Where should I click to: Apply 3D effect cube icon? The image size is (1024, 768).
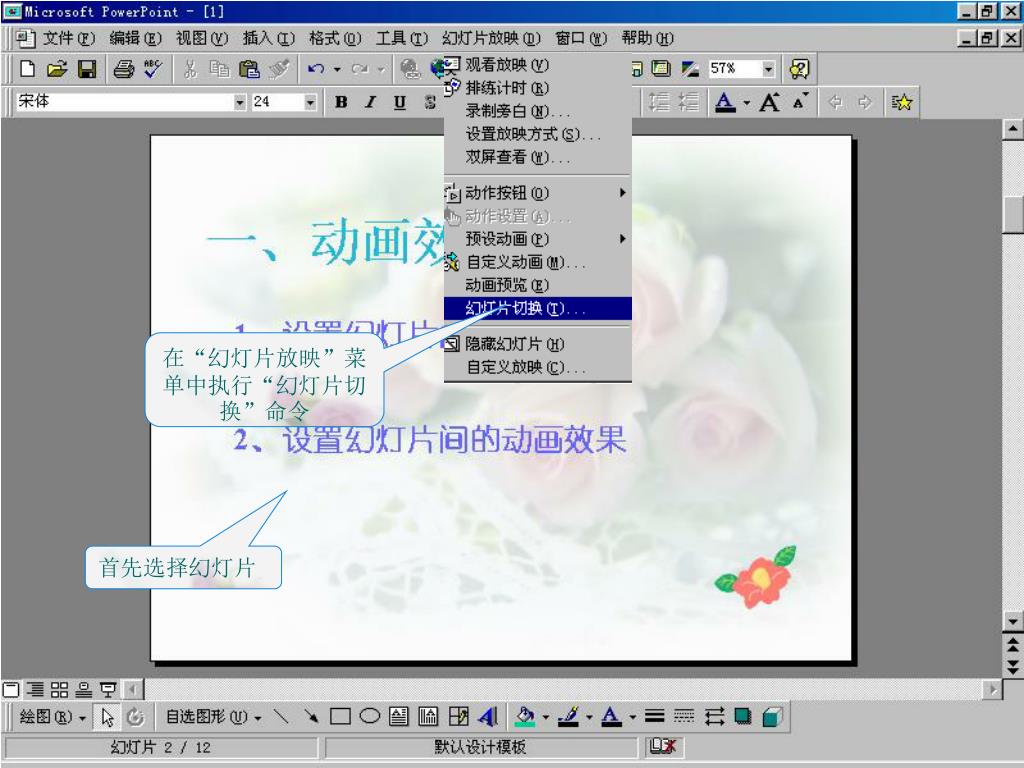pyautogui.click(x=773, y=716)
